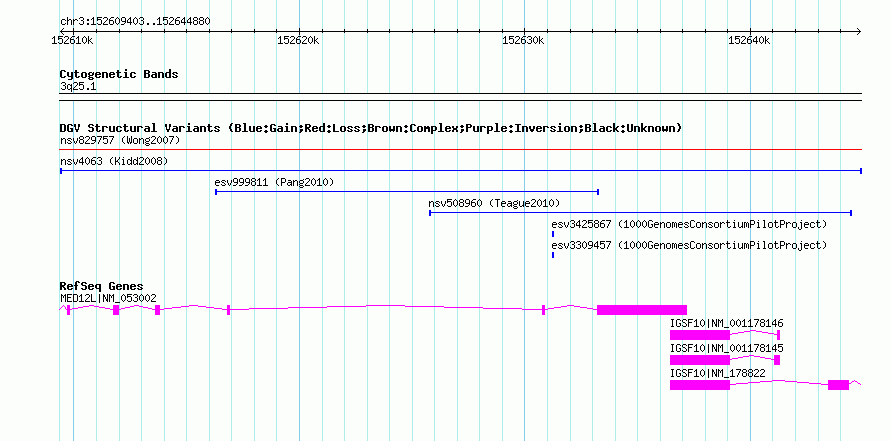Click the IGSF10 NM_001178146 large exon block
This screenshot has width=890, height=441.
700,335
